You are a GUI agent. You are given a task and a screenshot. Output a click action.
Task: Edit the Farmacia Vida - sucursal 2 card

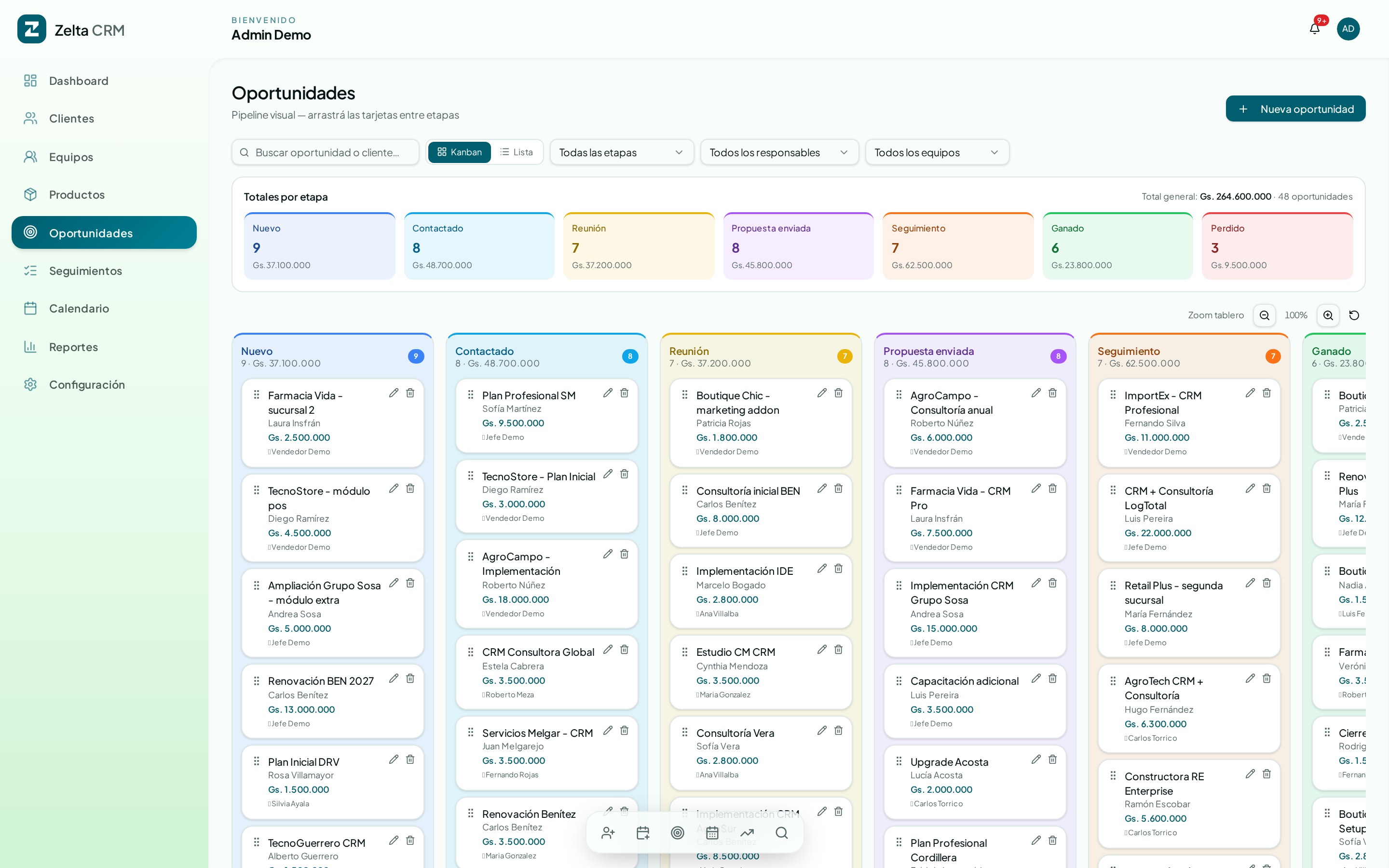click(x=394, y=393)
